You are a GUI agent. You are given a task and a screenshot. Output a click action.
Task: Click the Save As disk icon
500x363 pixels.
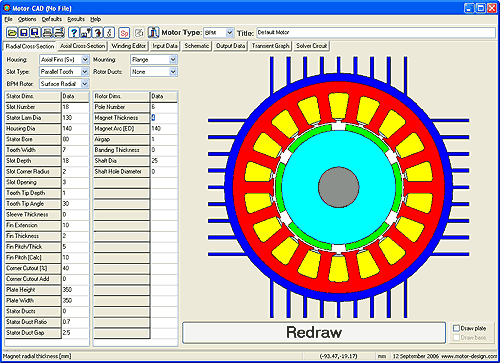tap(35, 32)
